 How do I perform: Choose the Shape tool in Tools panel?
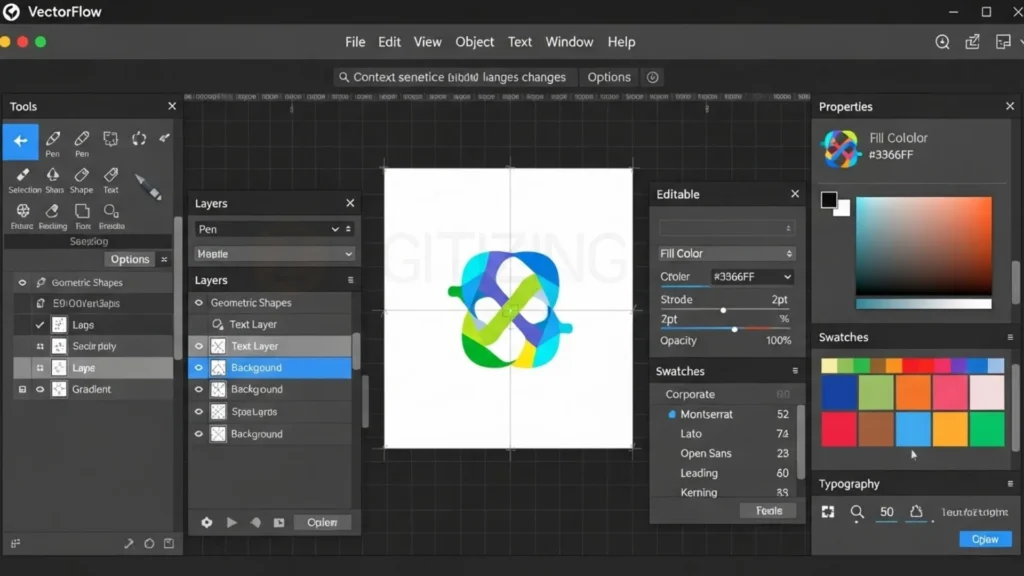(81, 176)
